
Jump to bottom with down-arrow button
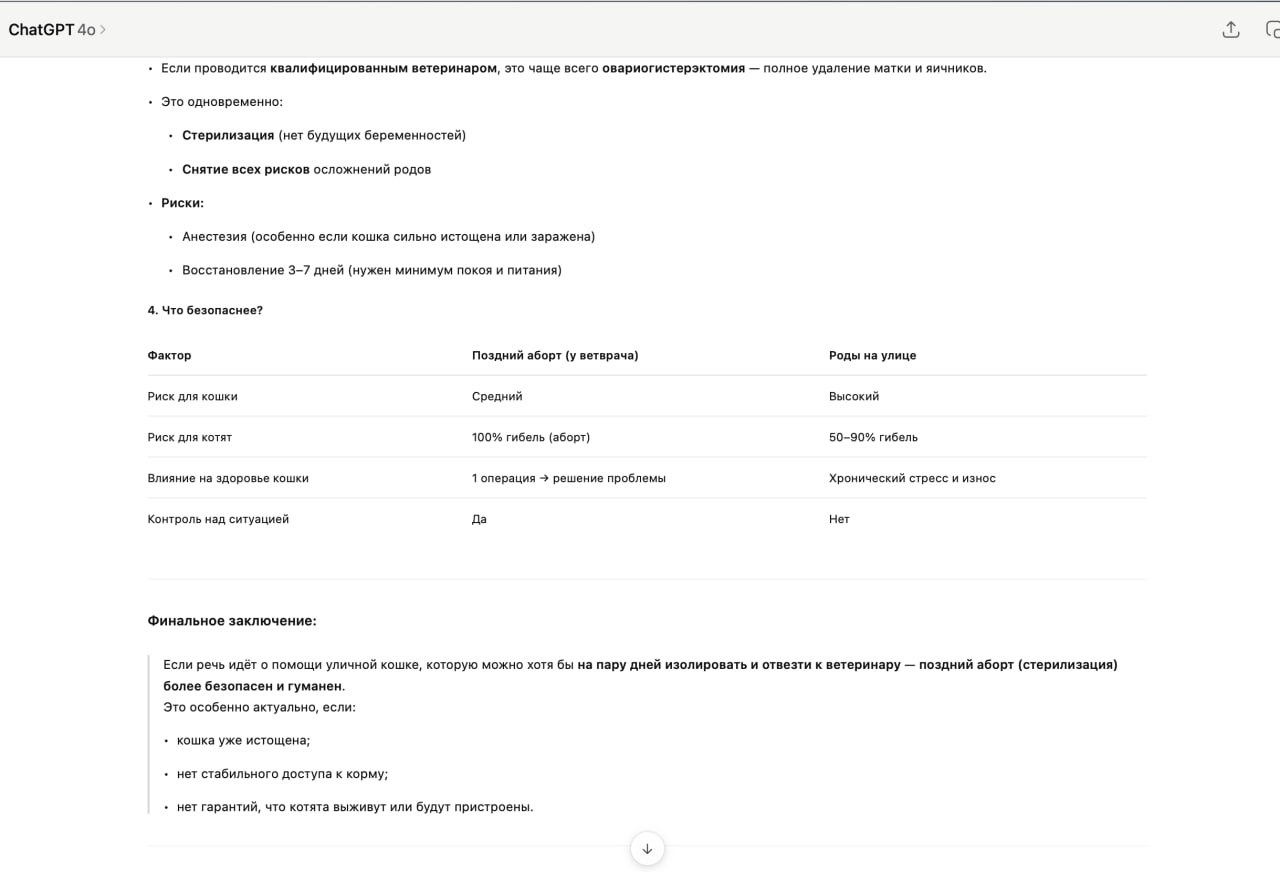[x=647, y=849]
